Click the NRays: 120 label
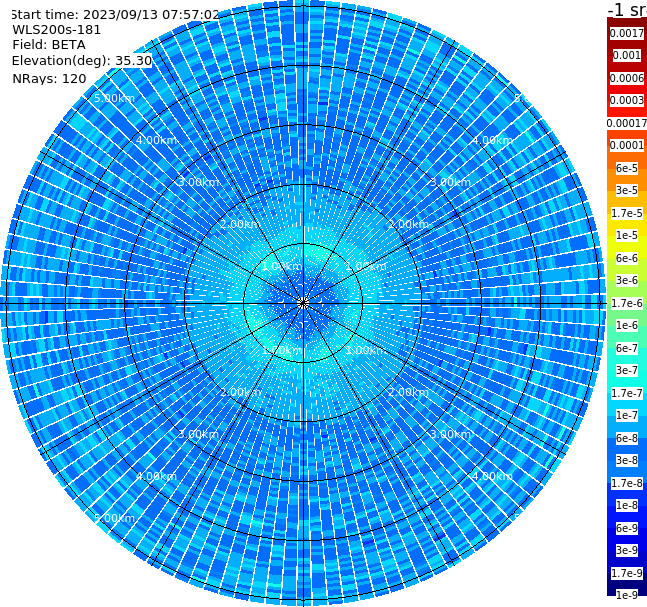This screenshot has width=647, height=607. point(49,78)
